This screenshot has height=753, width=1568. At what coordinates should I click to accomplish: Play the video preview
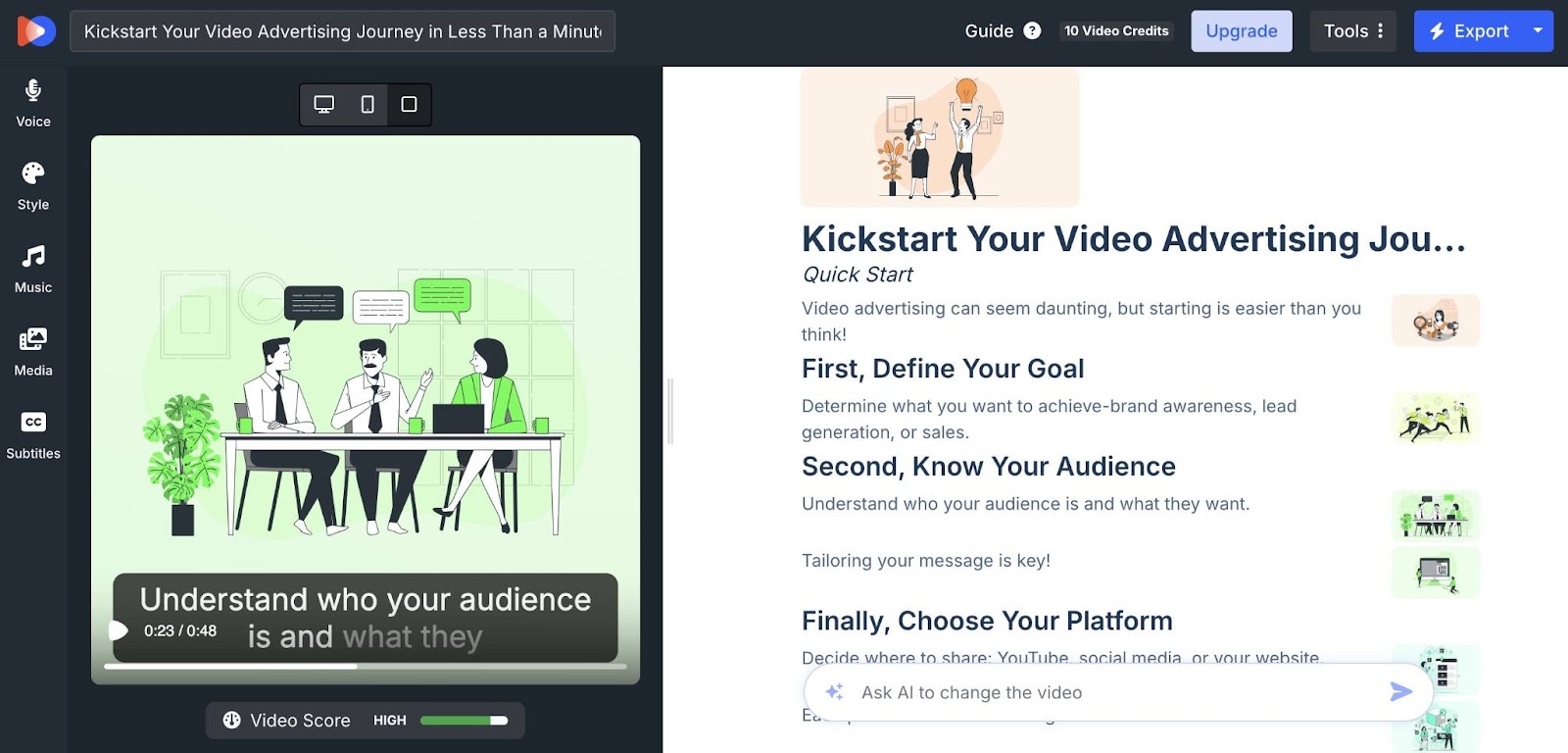(118, 630)
